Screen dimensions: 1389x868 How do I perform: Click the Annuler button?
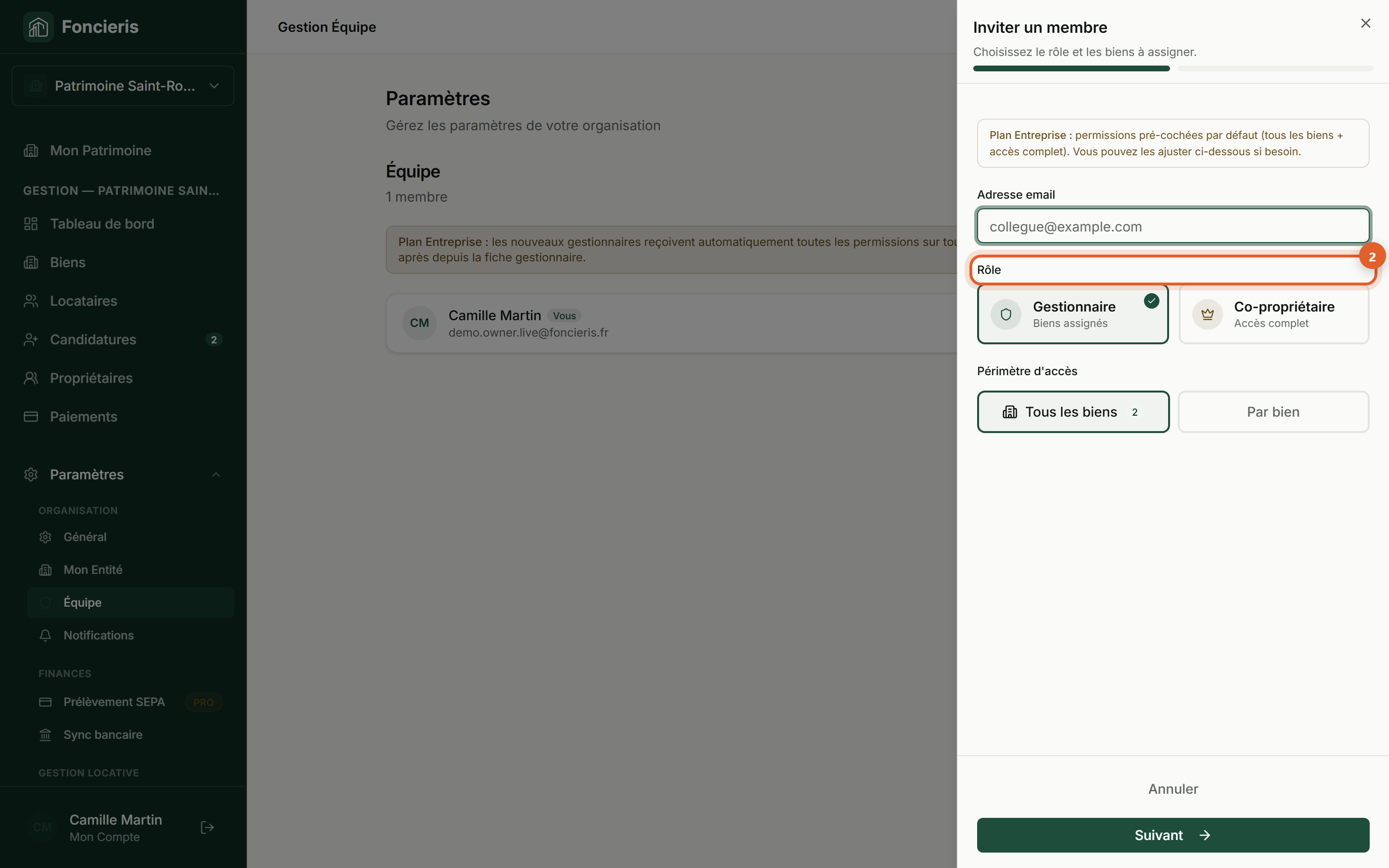(x=1172, y=789)
